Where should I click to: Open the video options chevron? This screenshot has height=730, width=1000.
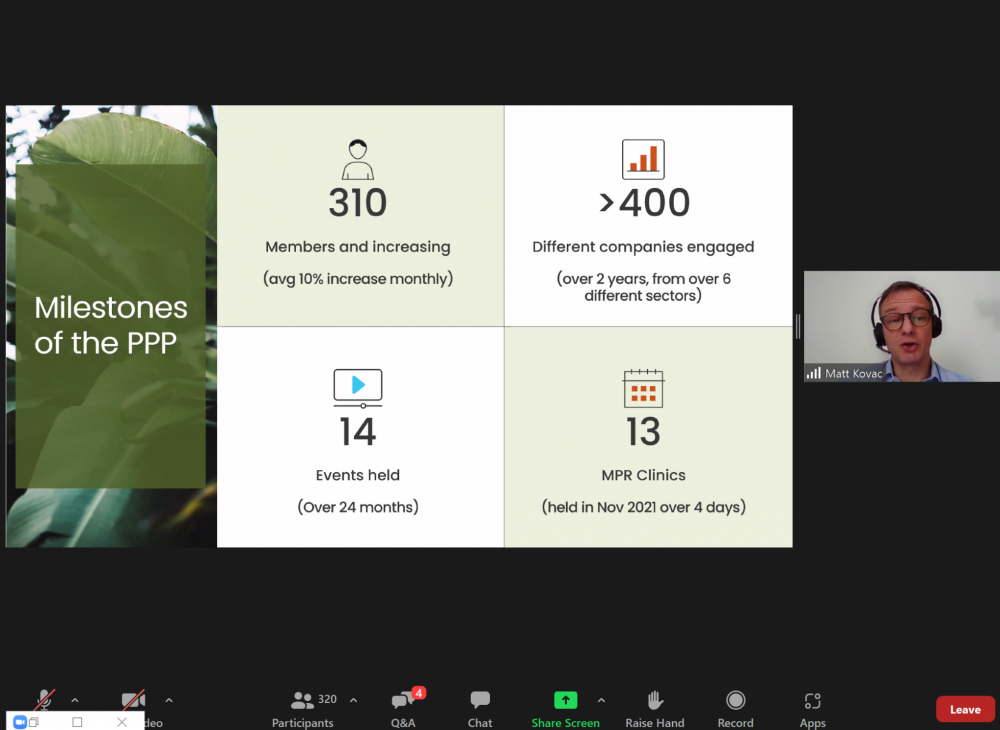click(x=169, y=700)
